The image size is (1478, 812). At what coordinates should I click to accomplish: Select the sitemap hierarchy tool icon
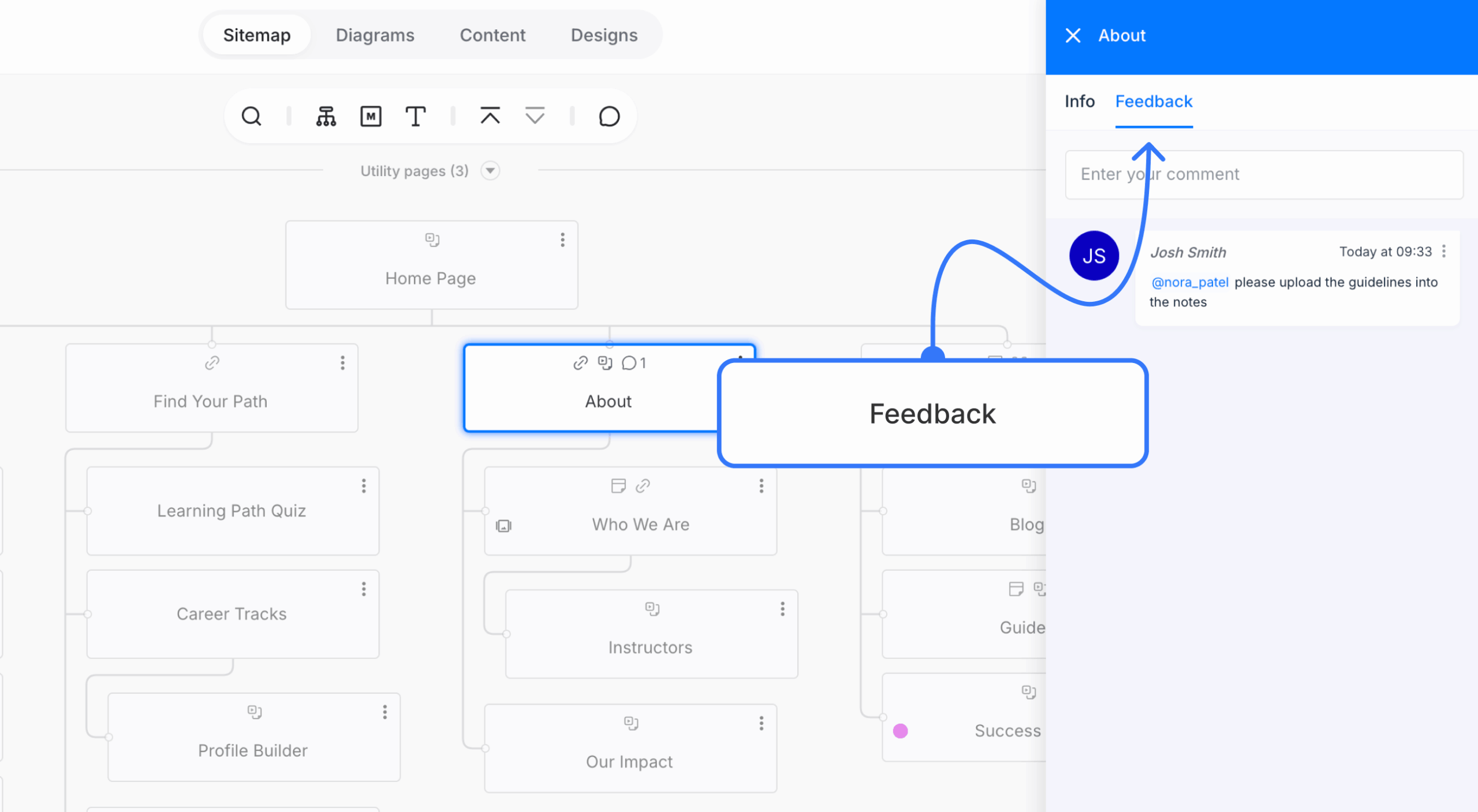coord(326,116)
